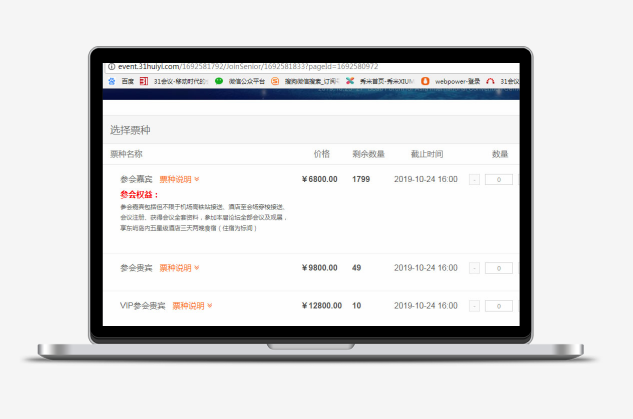Viewport: 633px width, 419px height.
Task: Click the 截止时间 column header
Action: point(427,154)
